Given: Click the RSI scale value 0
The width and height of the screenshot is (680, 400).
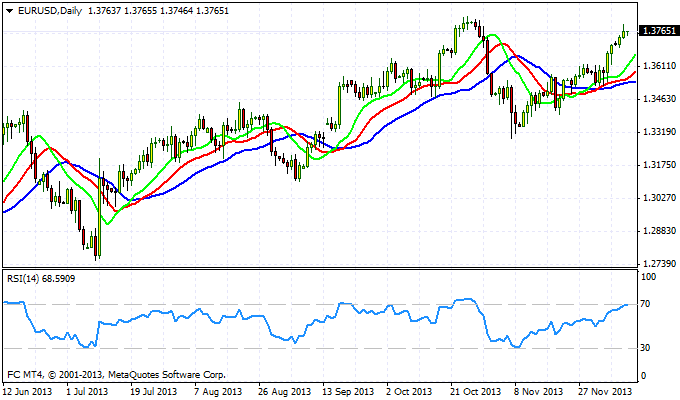Looking at the screenshot, I should tap(643, 376).
